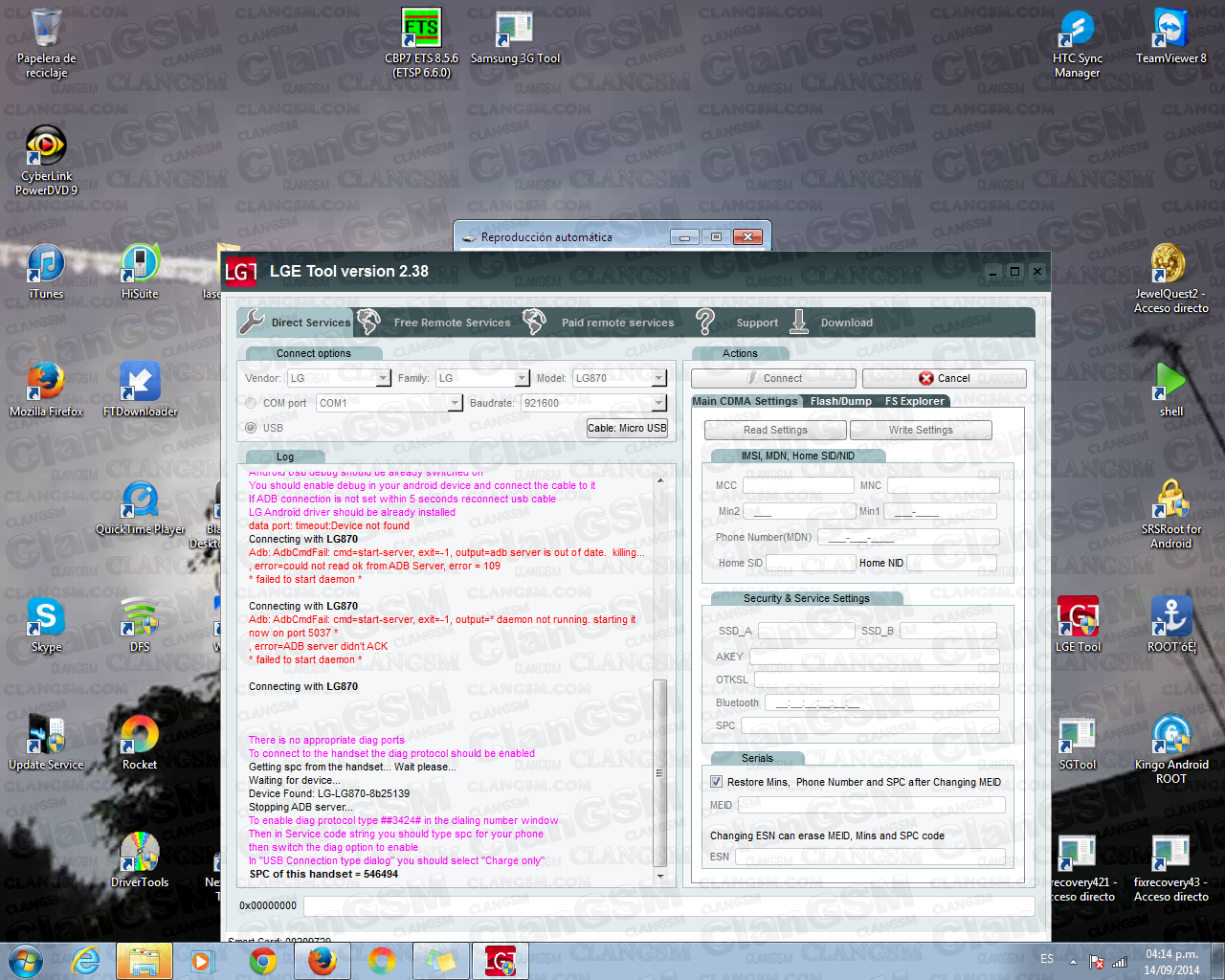The width and height of the screenshot is (1225, 980).
Task: Select the iTunes desktop icon
Action: [46, 273]
